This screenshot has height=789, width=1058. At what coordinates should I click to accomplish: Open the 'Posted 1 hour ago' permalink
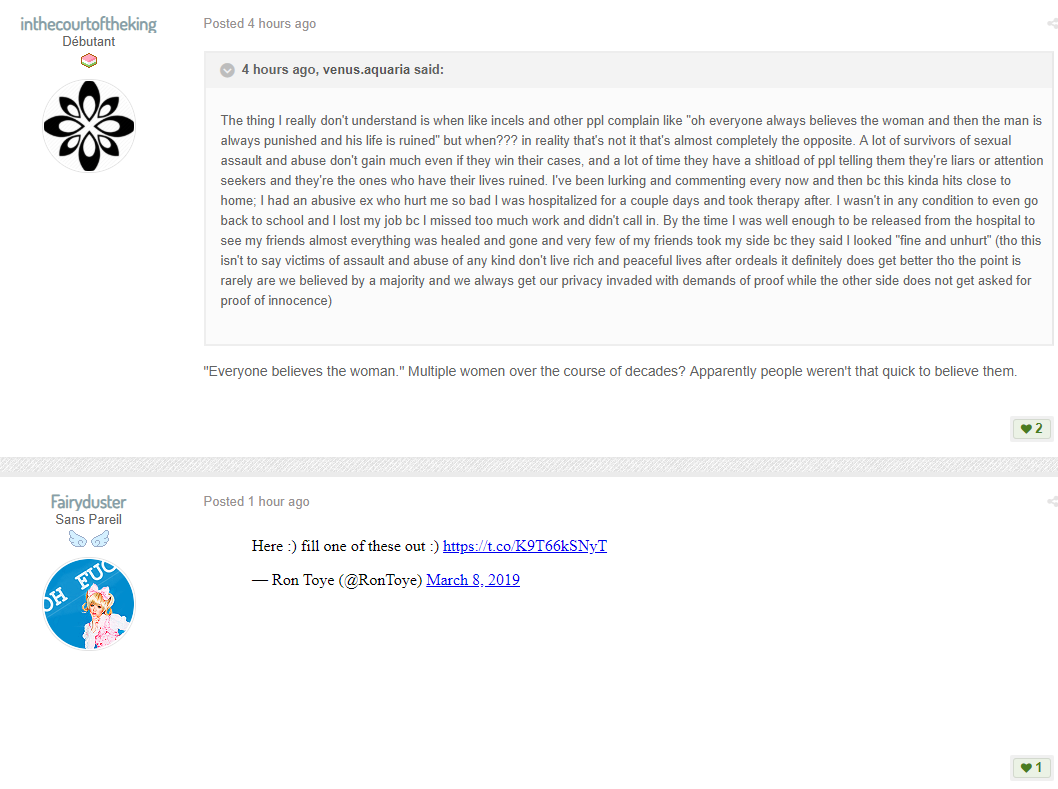pyautogui.click(x=256, y=501)
